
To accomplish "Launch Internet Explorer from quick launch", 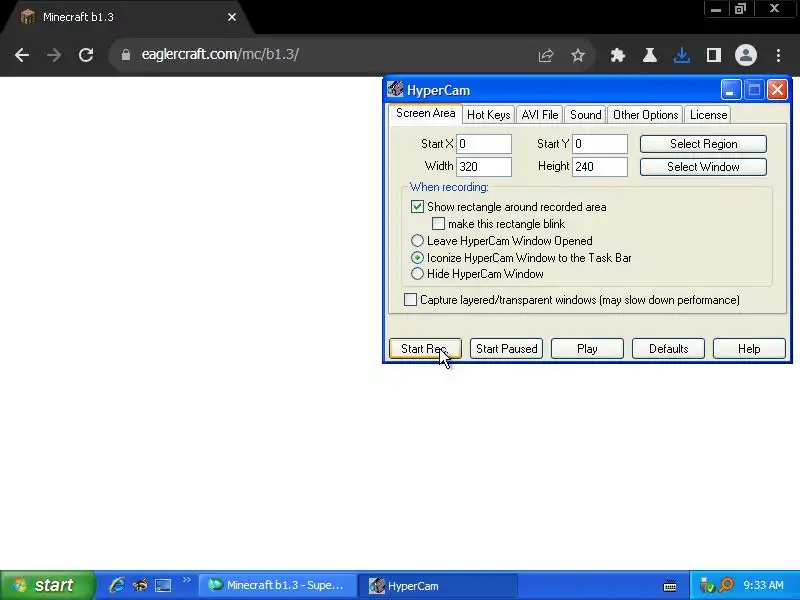I will tap(117, 585).
